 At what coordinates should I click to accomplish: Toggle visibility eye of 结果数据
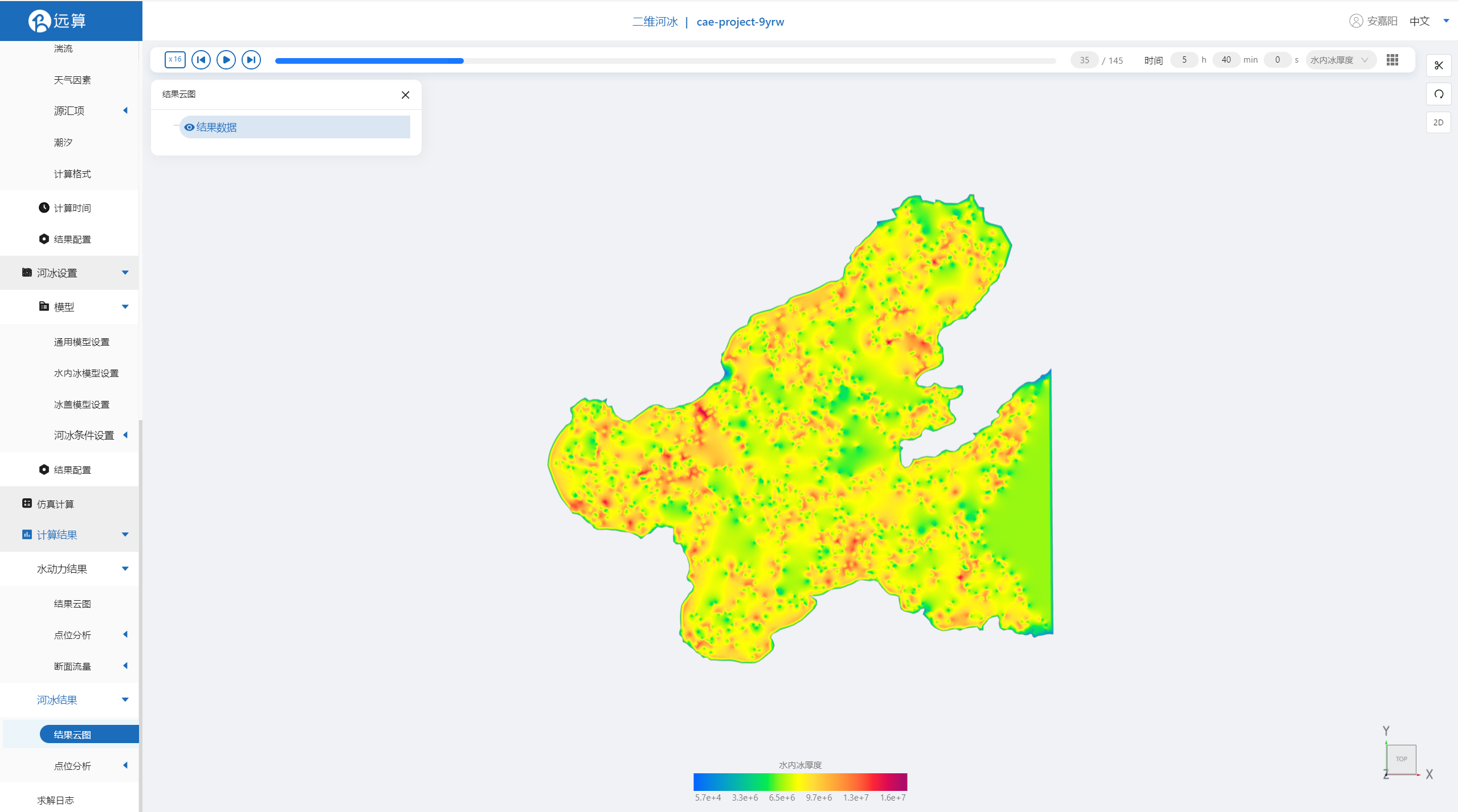click(x=189, y=128)
